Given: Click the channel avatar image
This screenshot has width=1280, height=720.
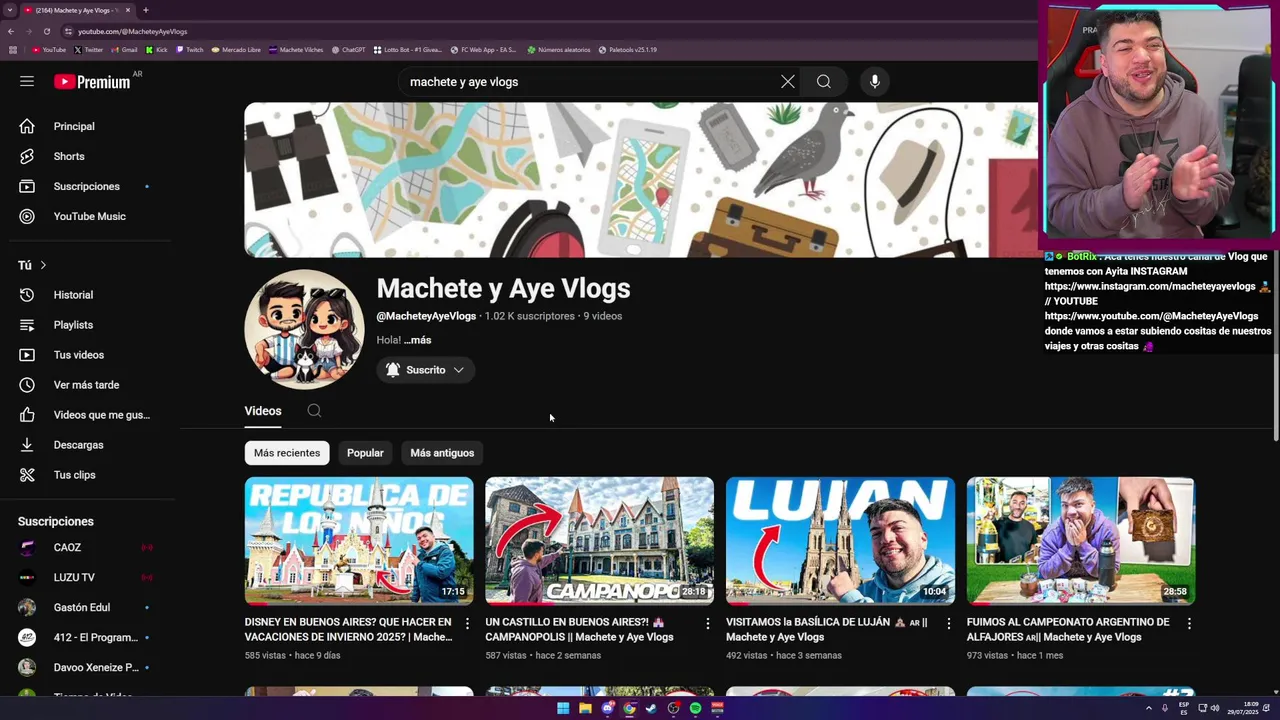Looking at the screenshot, I should coord(304,329).
